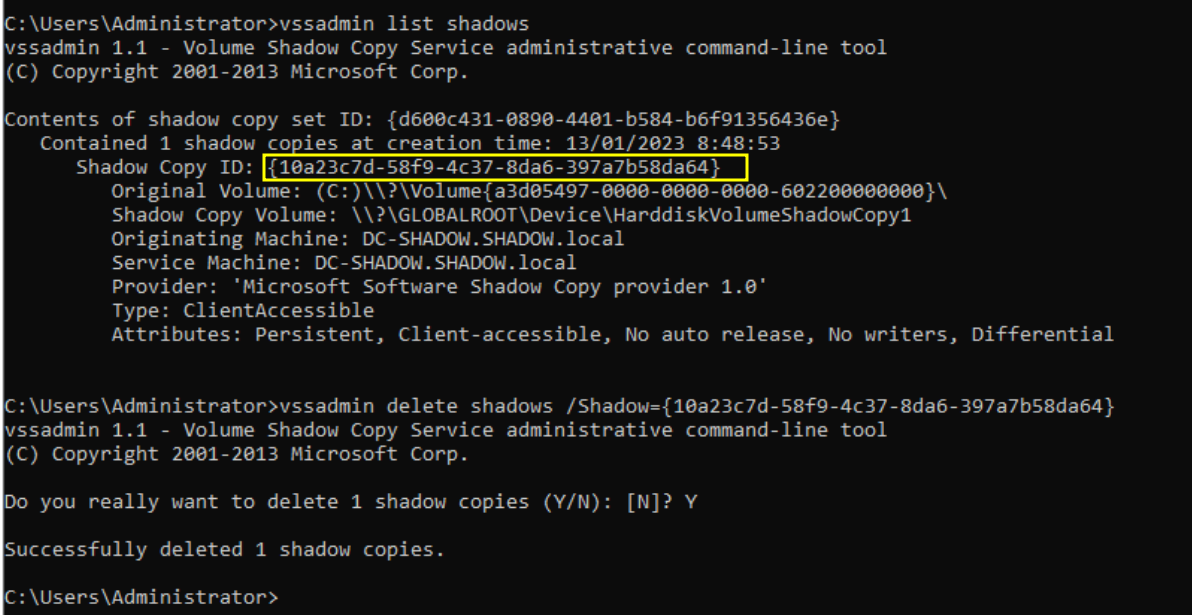
Task: Click the yellow-highlighted Shadow Copy ID value
Action: pyautogui.click(x=505, y=167)
